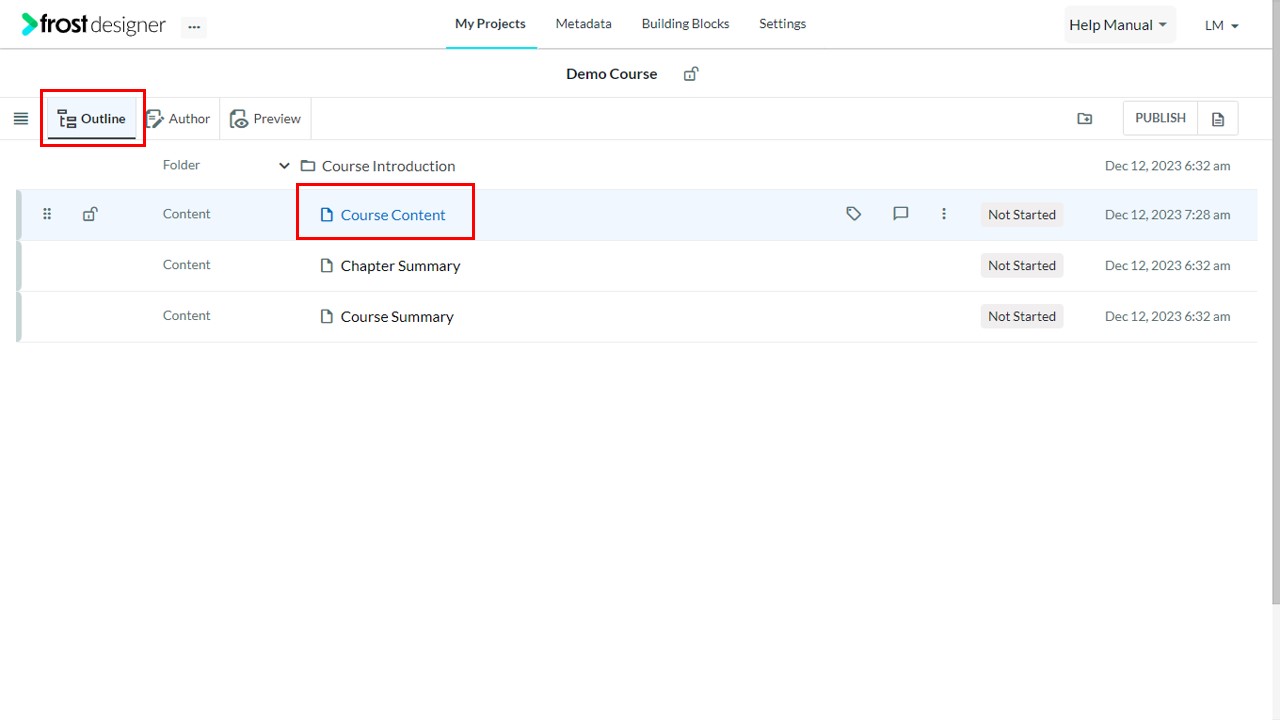Open the Chapter Summary item
1280x720 pixels.
pyautogui.click(x=400, y=266)
